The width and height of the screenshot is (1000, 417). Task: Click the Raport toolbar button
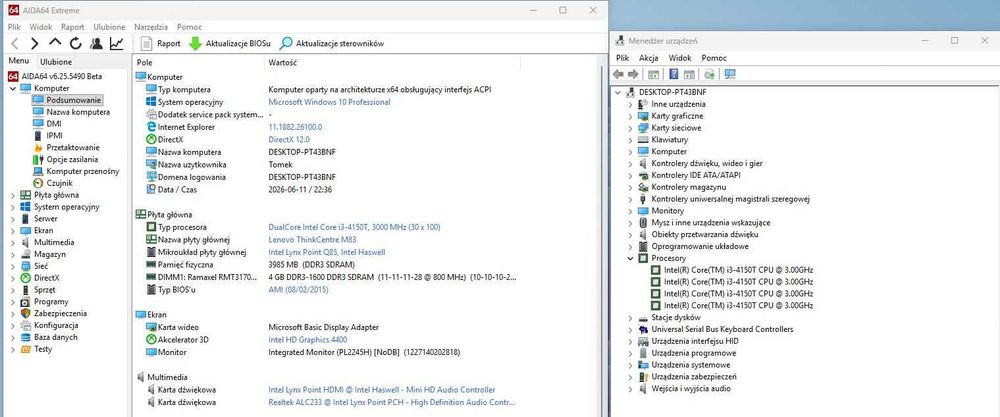(x=160, y=43)
